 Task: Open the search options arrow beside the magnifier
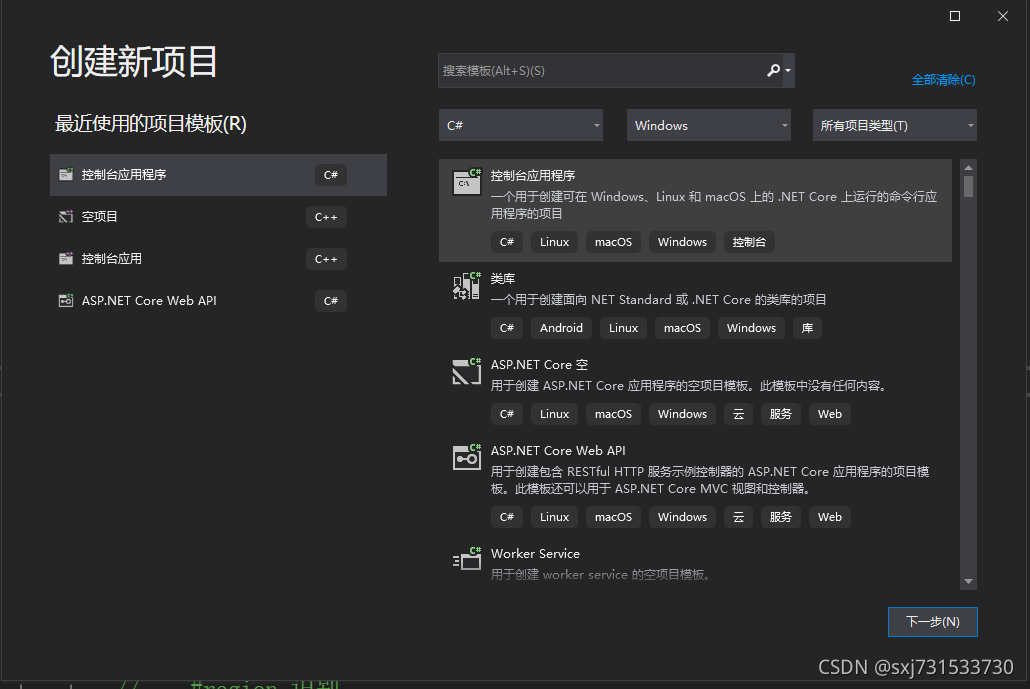pyautogui.click(x=788, y=70)
